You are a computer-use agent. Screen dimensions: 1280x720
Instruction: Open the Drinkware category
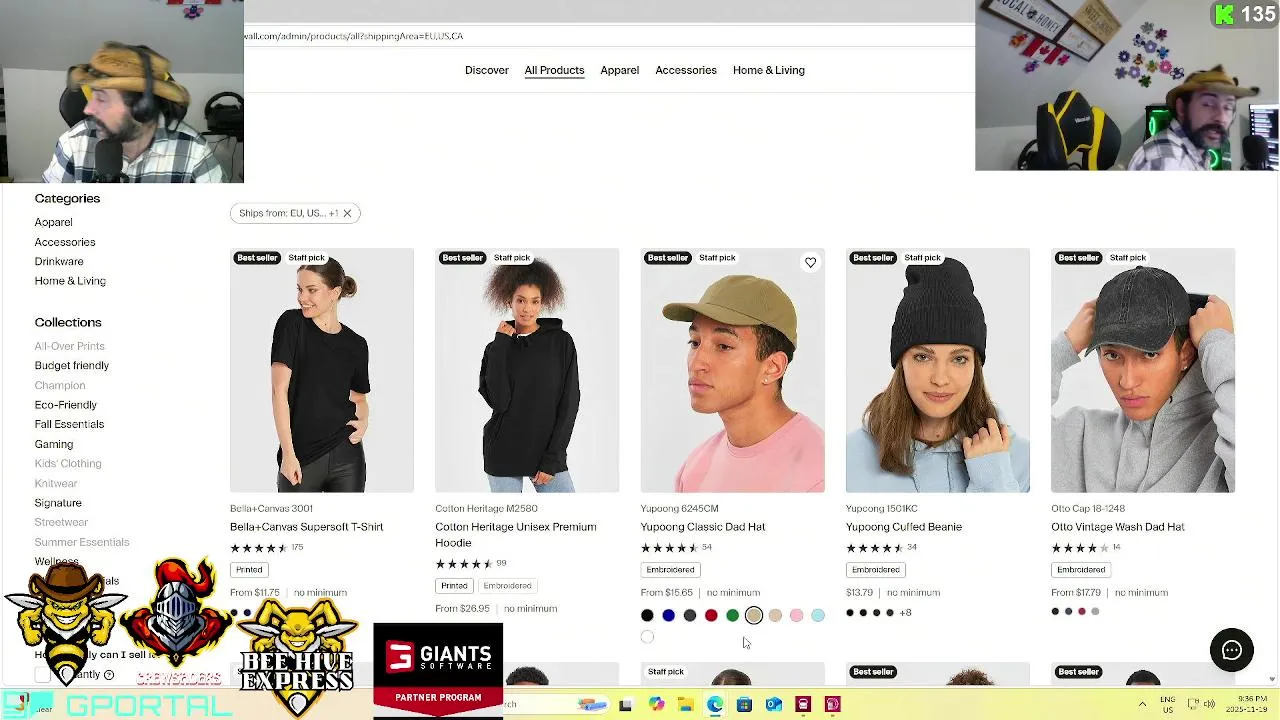pyautogui.click(x=59, y=261)
